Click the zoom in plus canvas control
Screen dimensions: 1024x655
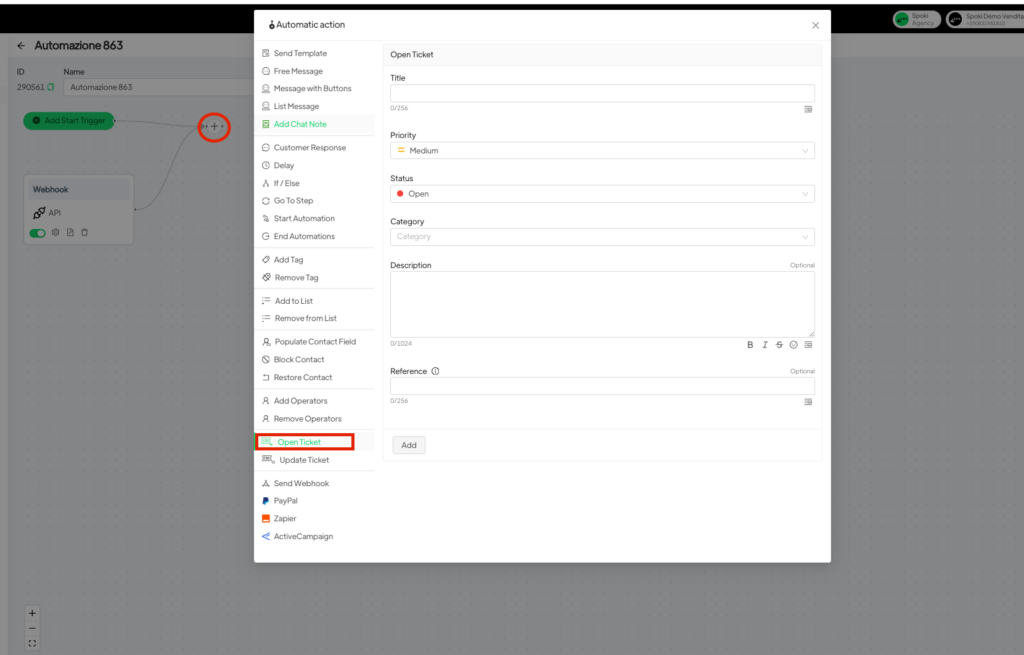click(32, 613)
